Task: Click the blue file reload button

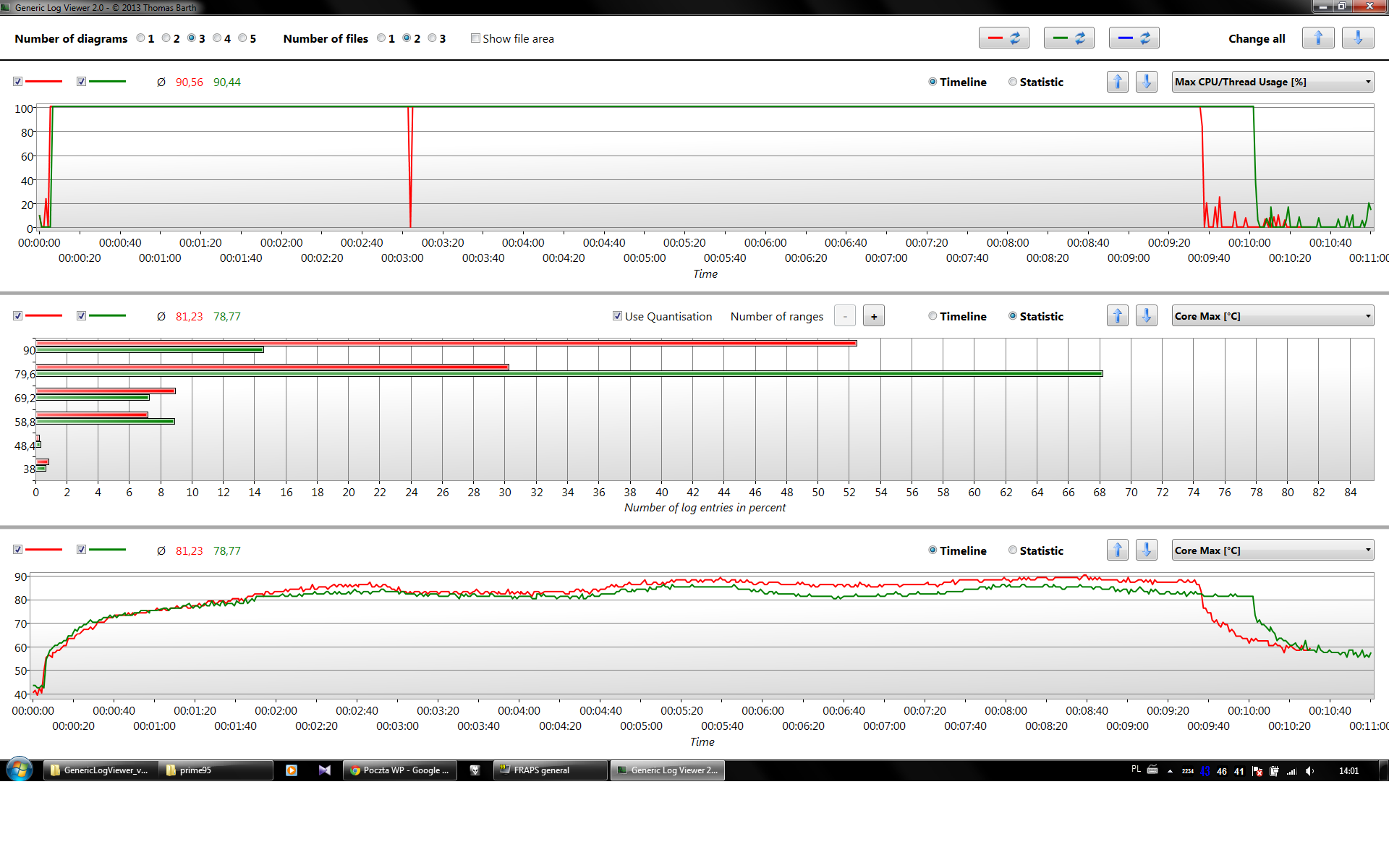Action: point(1134,38)
